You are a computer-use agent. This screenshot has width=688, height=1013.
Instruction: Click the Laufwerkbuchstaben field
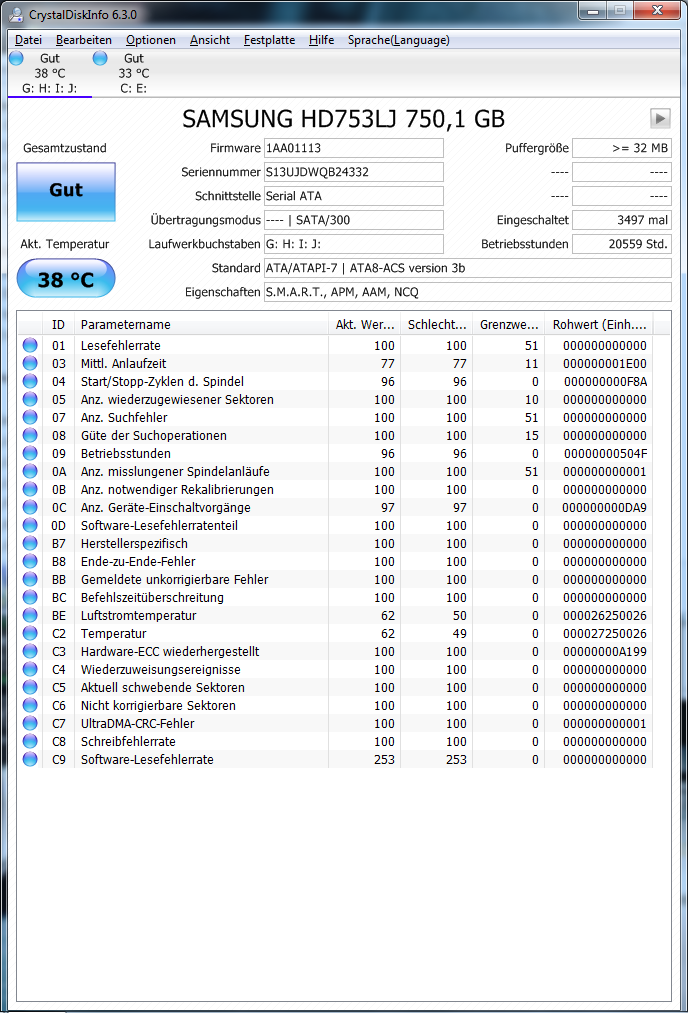coord(354,244)
